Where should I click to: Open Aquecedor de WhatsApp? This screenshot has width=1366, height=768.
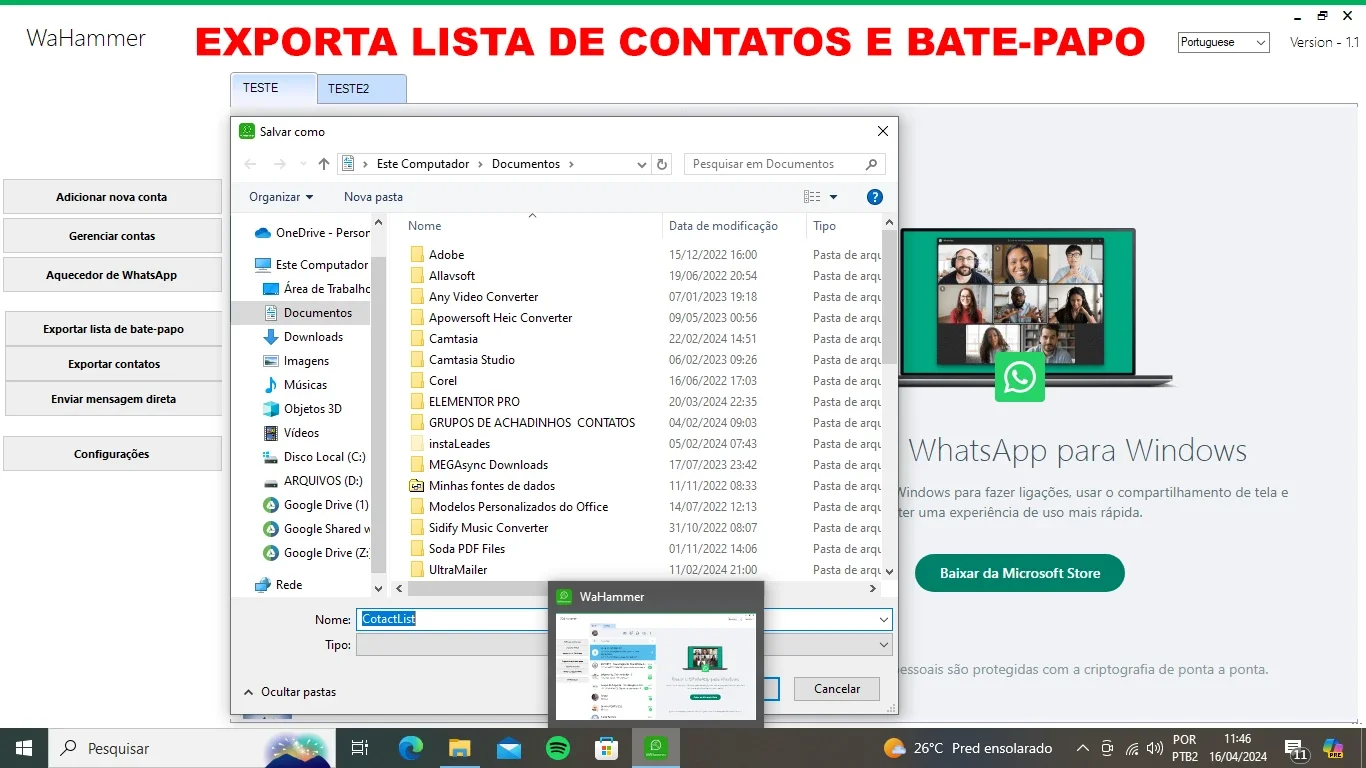(x=112, y=275)
